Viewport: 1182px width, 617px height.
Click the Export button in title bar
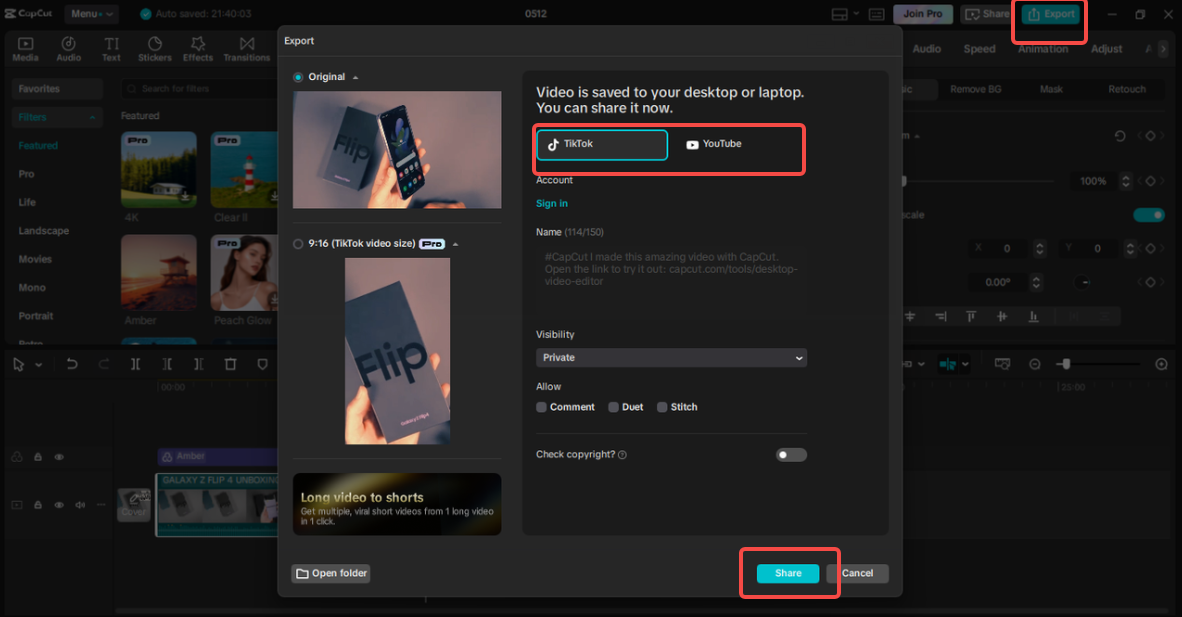coord(1051,14)
